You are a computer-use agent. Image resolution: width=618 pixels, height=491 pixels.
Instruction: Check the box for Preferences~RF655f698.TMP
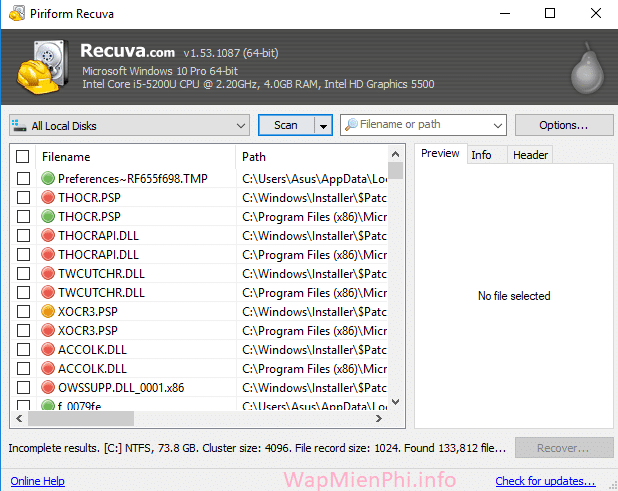pyautogui.click(x=23, y=179)
